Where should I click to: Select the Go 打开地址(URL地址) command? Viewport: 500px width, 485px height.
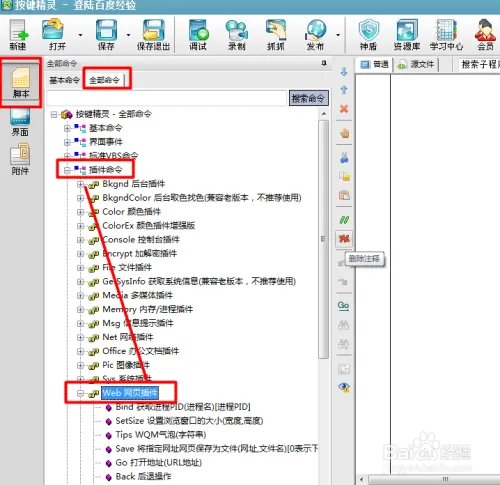point(159,463)
